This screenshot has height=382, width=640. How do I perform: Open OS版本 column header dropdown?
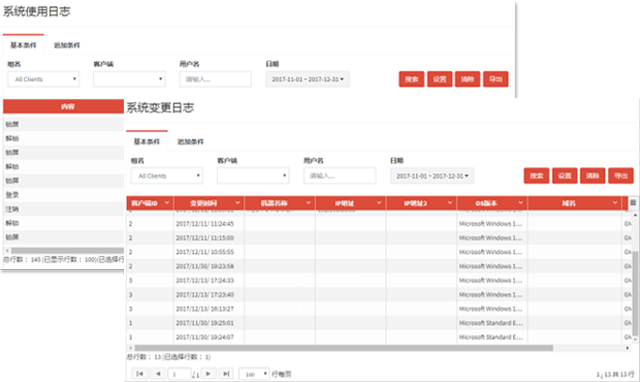click(520, 203)
